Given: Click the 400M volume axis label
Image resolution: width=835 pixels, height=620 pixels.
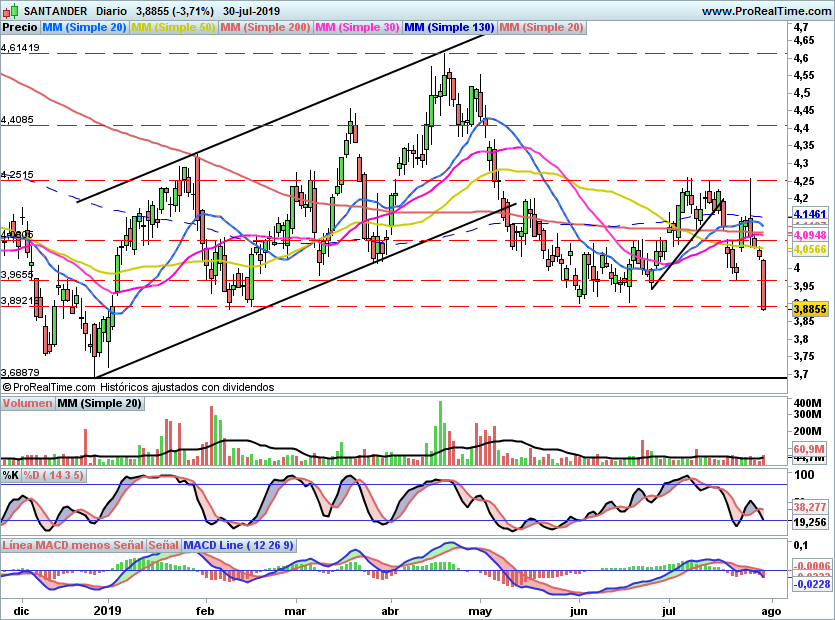Looking at the screenshot, I should [807, 403].
